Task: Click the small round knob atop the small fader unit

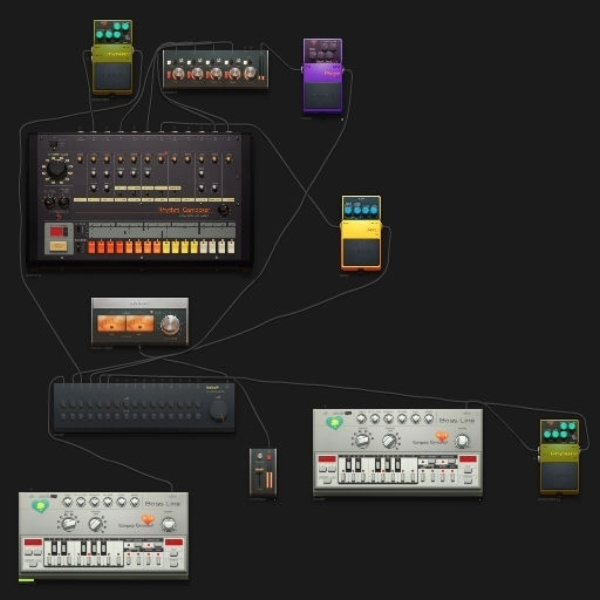Action: coord(260,456)
